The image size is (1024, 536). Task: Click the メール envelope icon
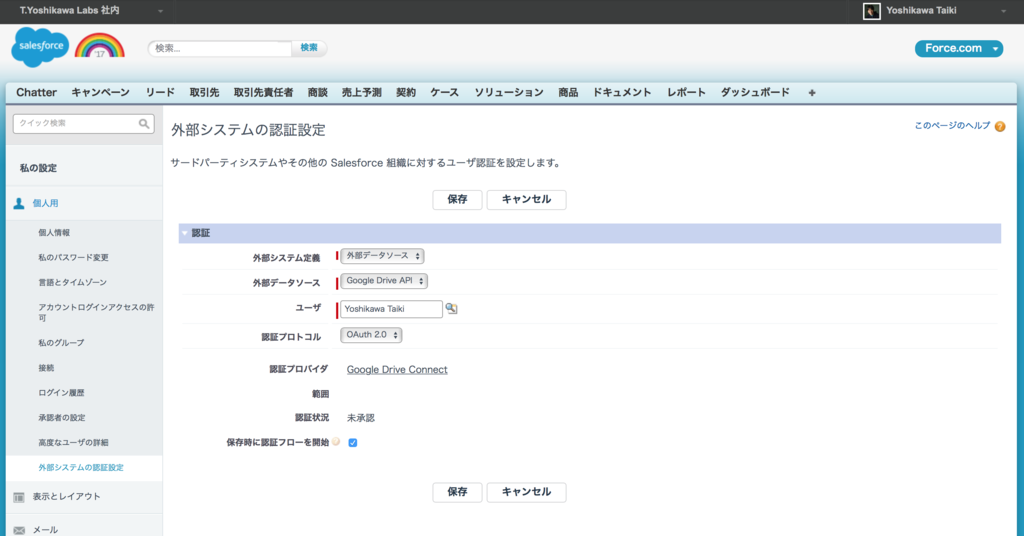click(19, 530)
